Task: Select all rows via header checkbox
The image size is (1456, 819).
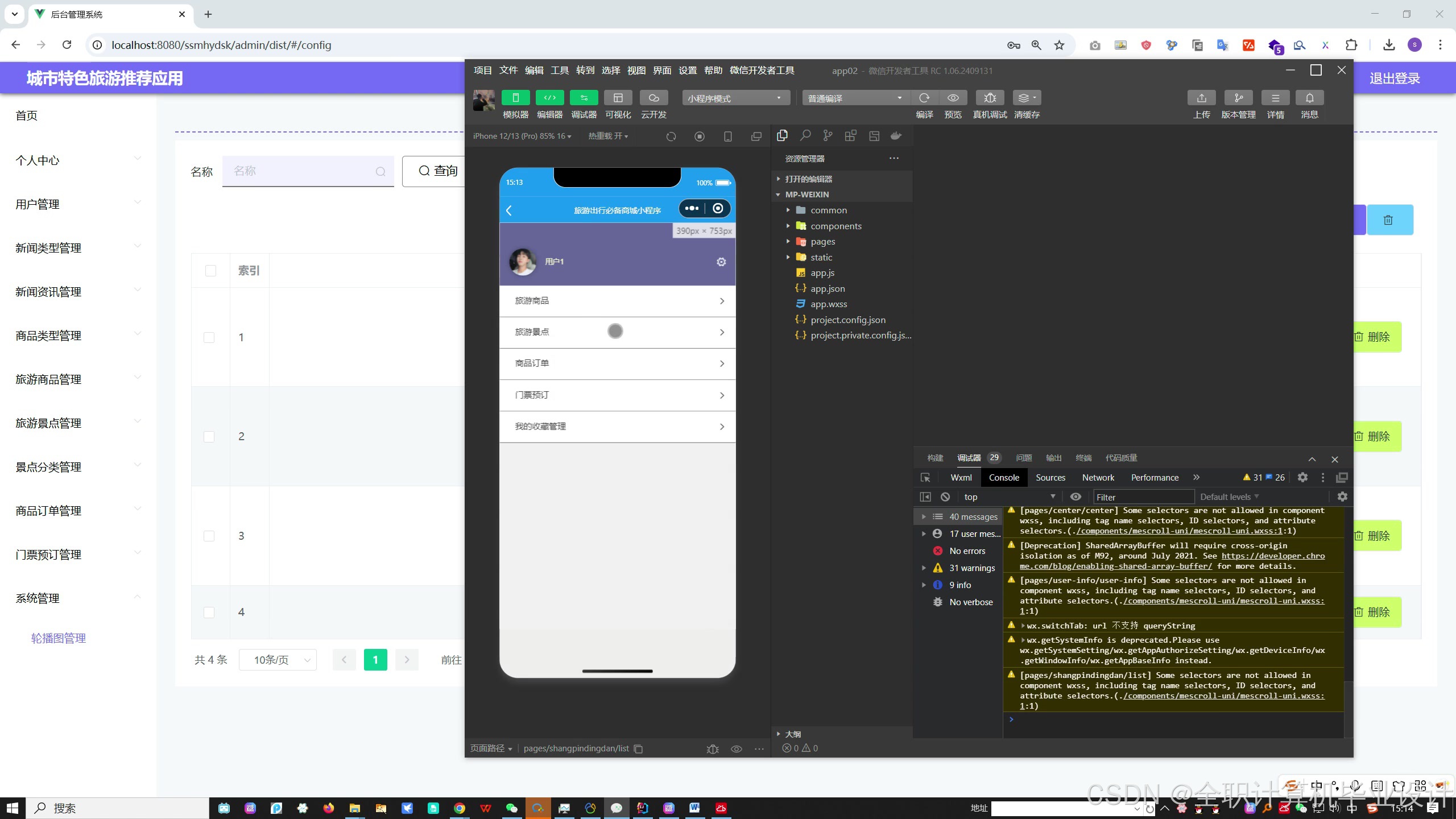Action: (x=210, y=271)
